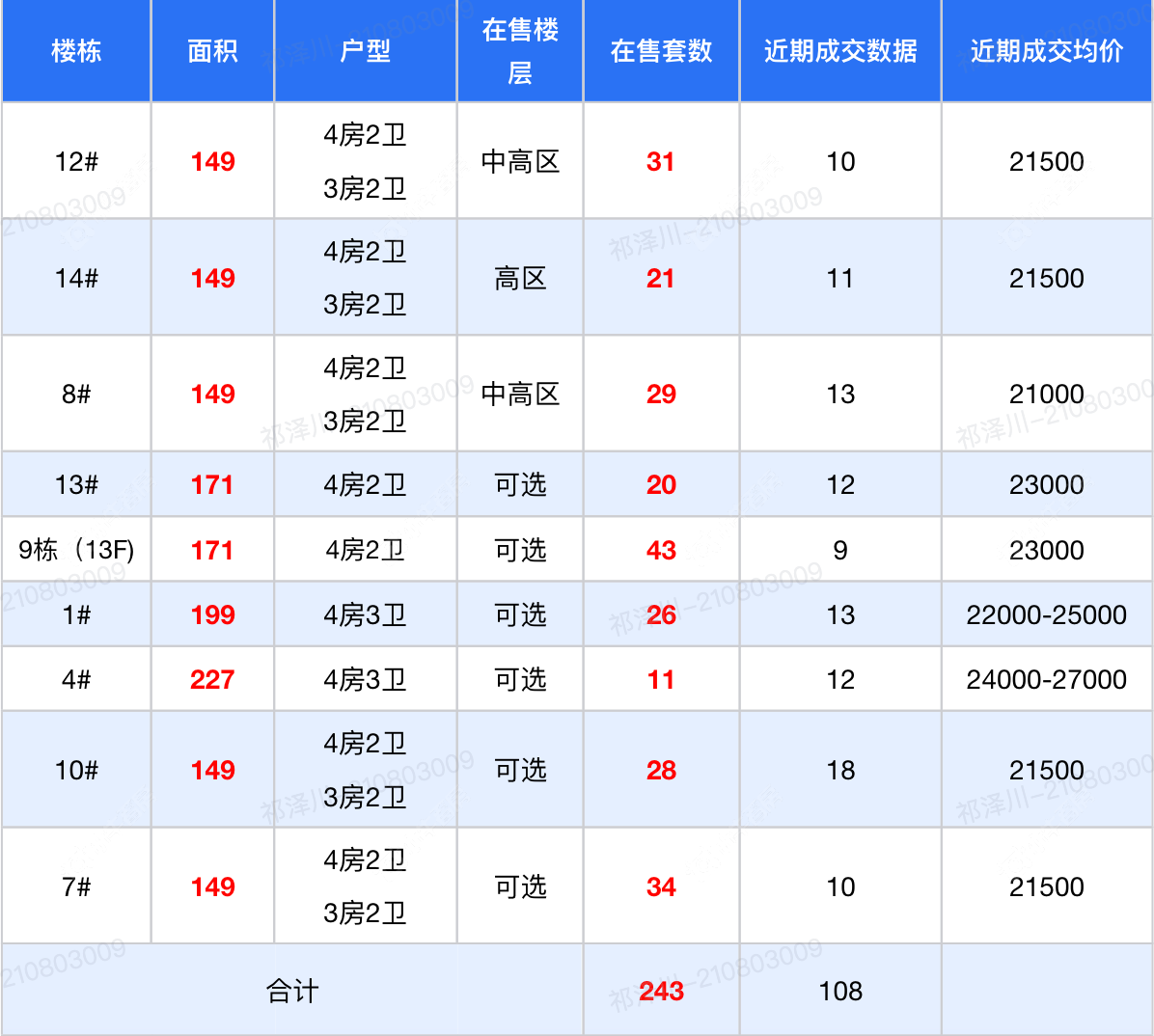This screenshot has height=1036, width=1154.
Task: Click the 在售套数 column header
Action: pos(660,50)
